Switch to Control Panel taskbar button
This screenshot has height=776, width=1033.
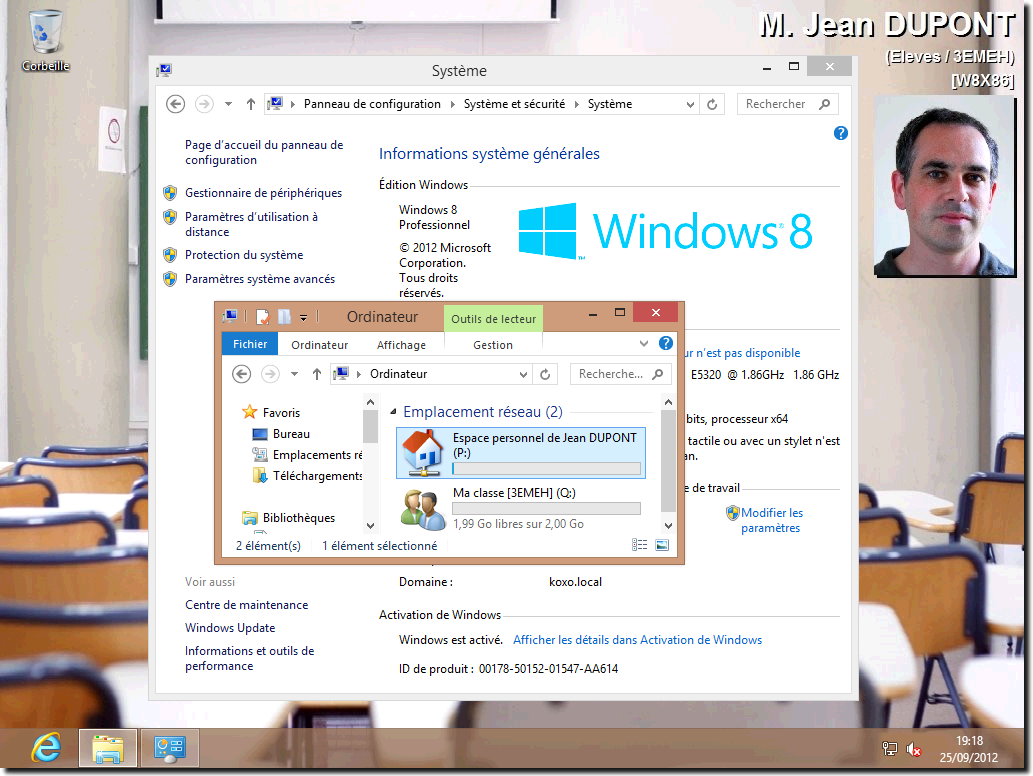169,748
